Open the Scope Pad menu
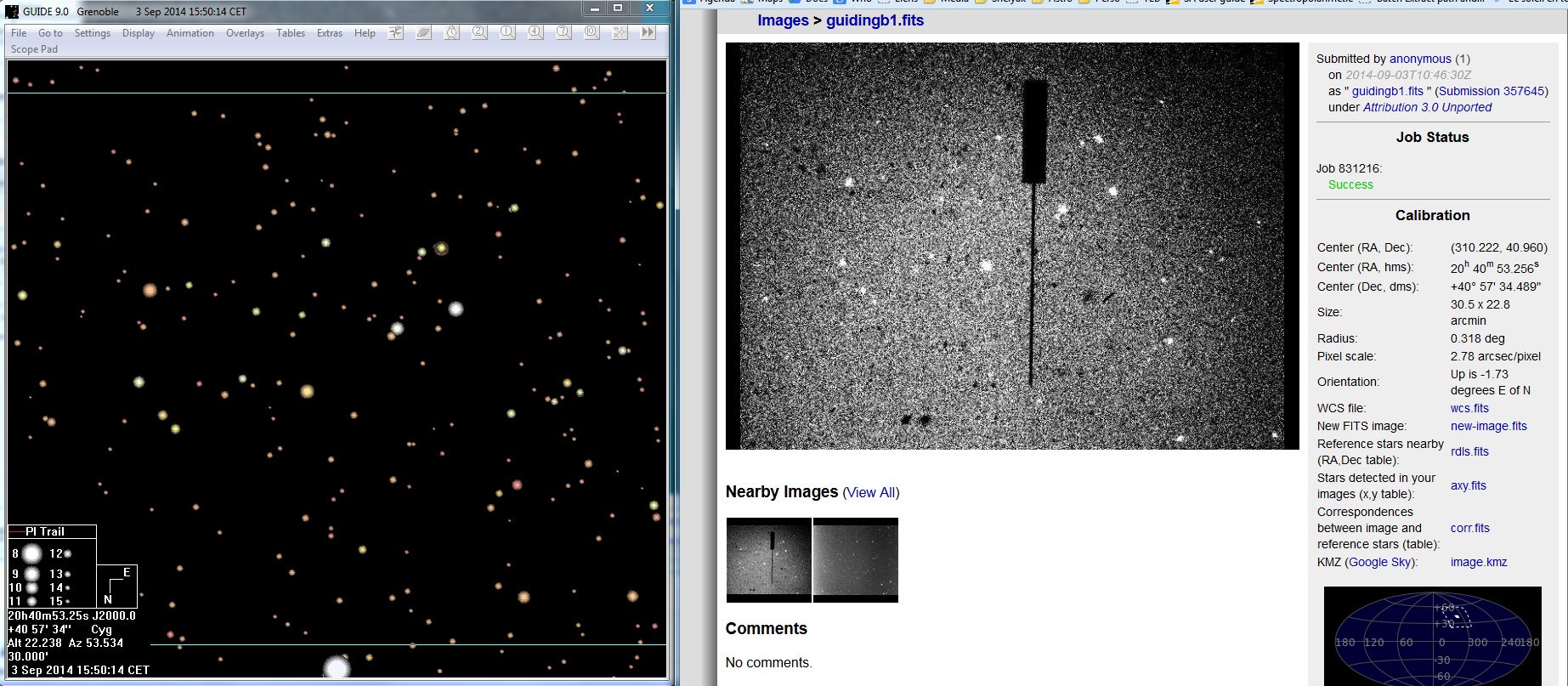The width and height of the screenshot is (1568, 686). tap(34, 49)
